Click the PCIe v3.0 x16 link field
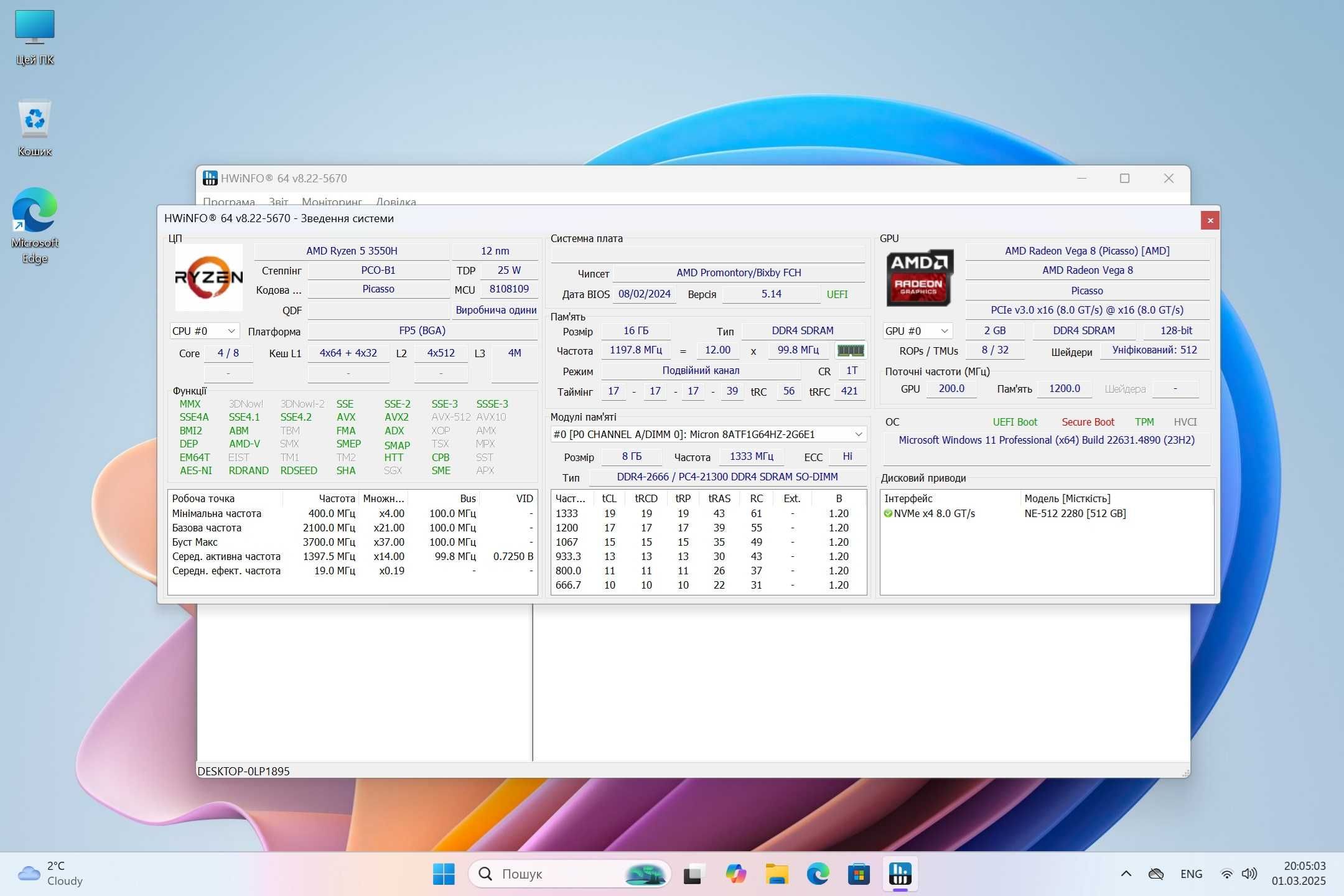1344x896 pixels. click(x=1087, y=310)
